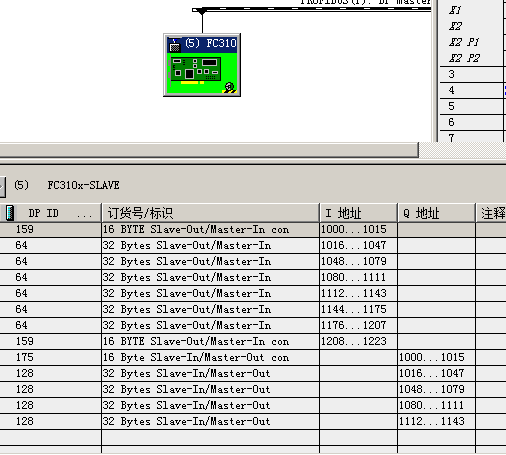Select row with Q address 1048...1079

[x=253, y=389]
